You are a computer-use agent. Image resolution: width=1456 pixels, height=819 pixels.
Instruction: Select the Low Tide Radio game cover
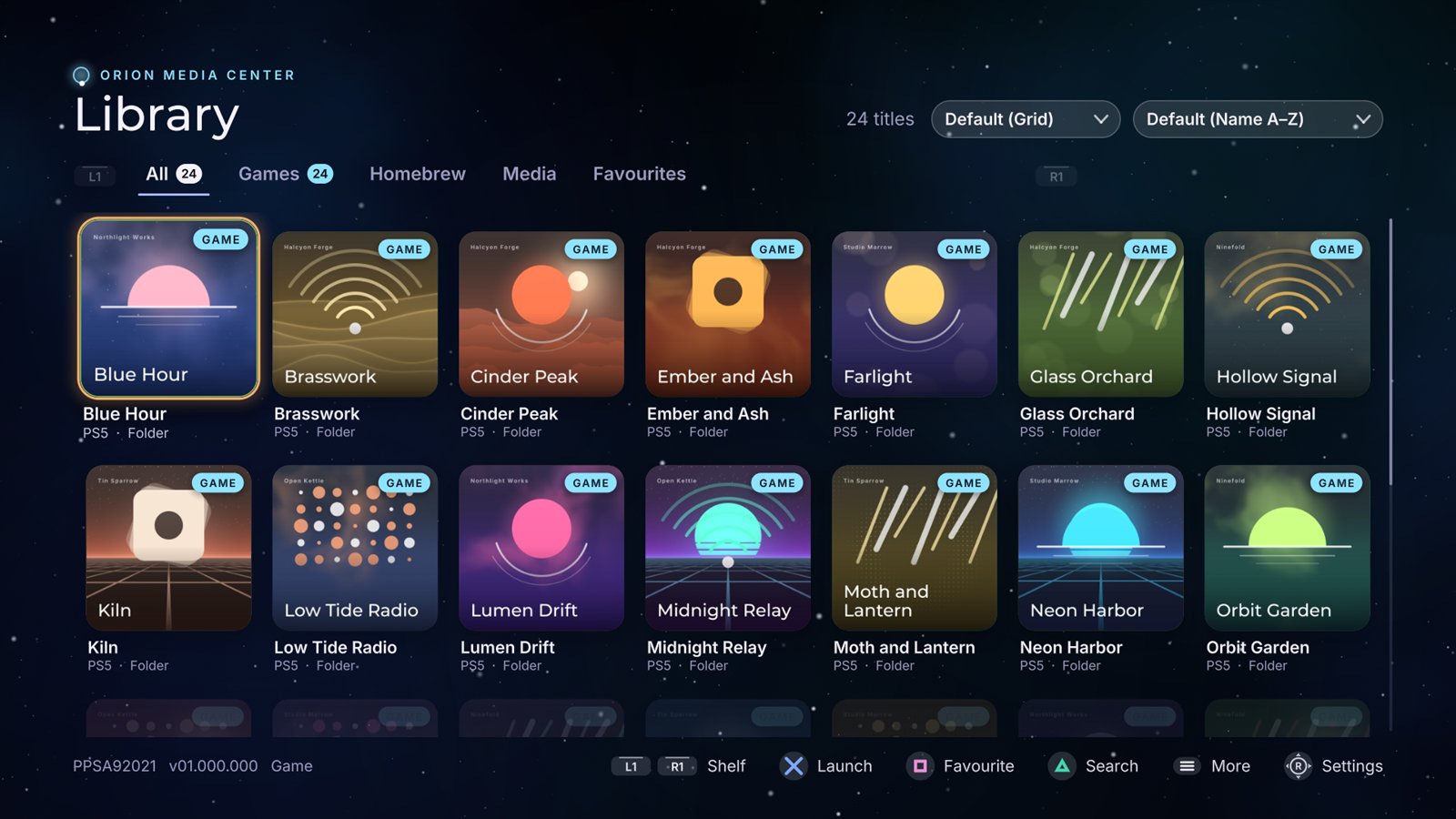coord(355,548)
